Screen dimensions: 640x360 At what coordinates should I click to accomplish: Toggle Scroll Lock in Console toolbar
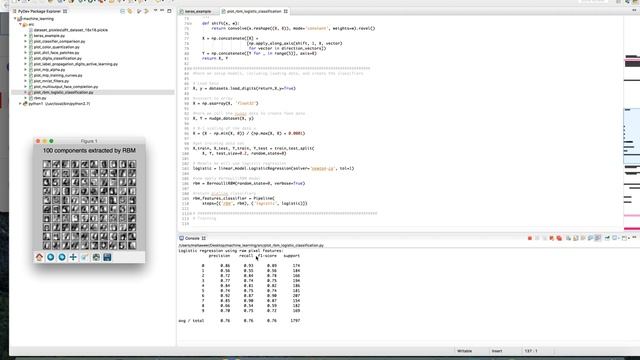coord(576,238)
